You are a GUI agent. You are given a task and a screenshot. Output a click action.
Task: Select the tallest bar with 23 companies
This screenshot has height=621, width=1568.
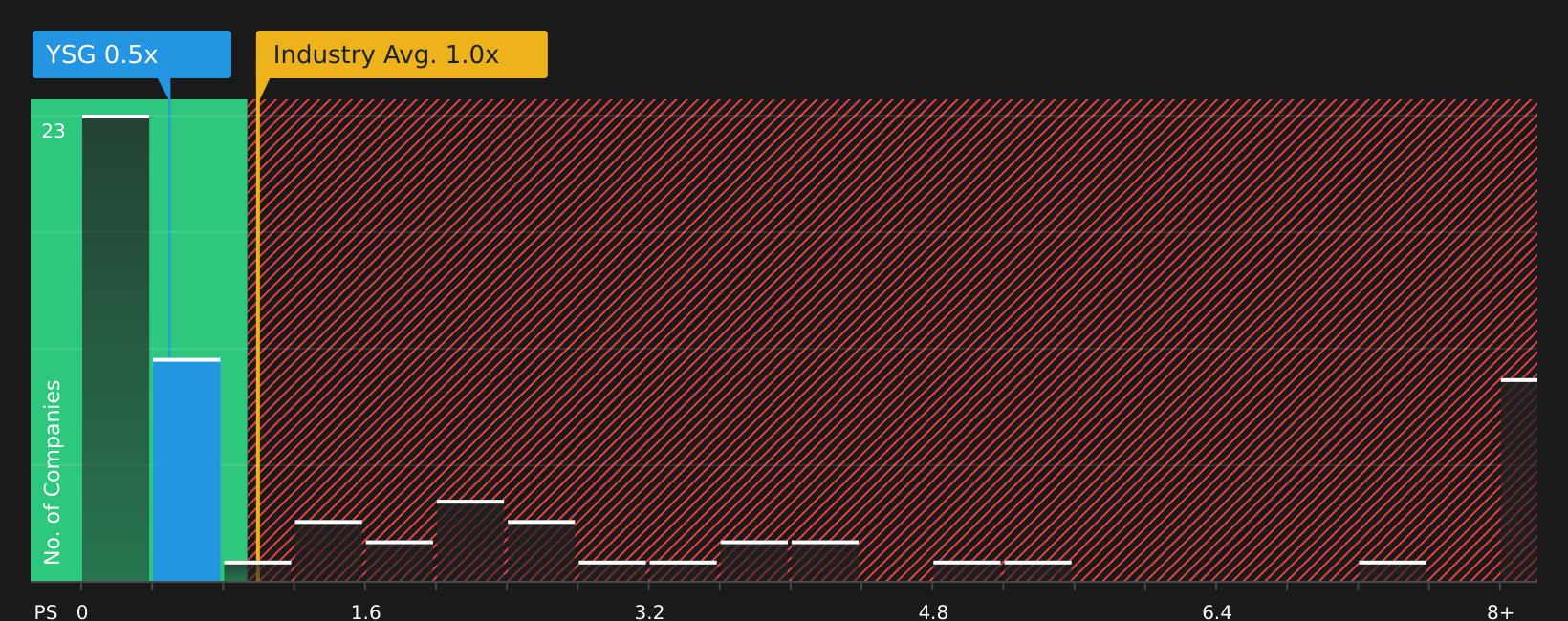coord(116,349)
